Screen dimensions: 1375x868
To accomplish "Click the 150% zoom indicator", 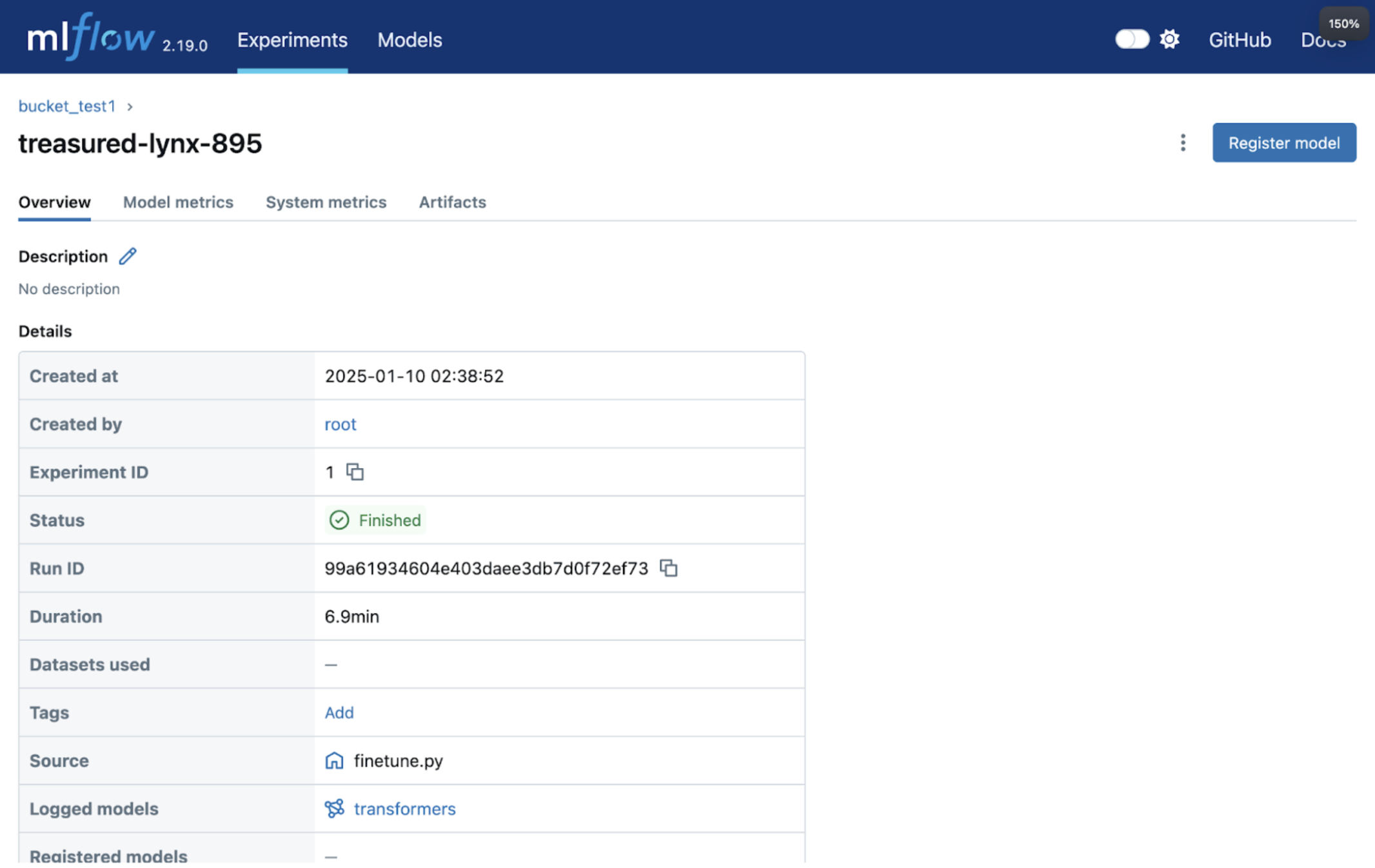I will pyautogui.click(x=1344, y=24).
